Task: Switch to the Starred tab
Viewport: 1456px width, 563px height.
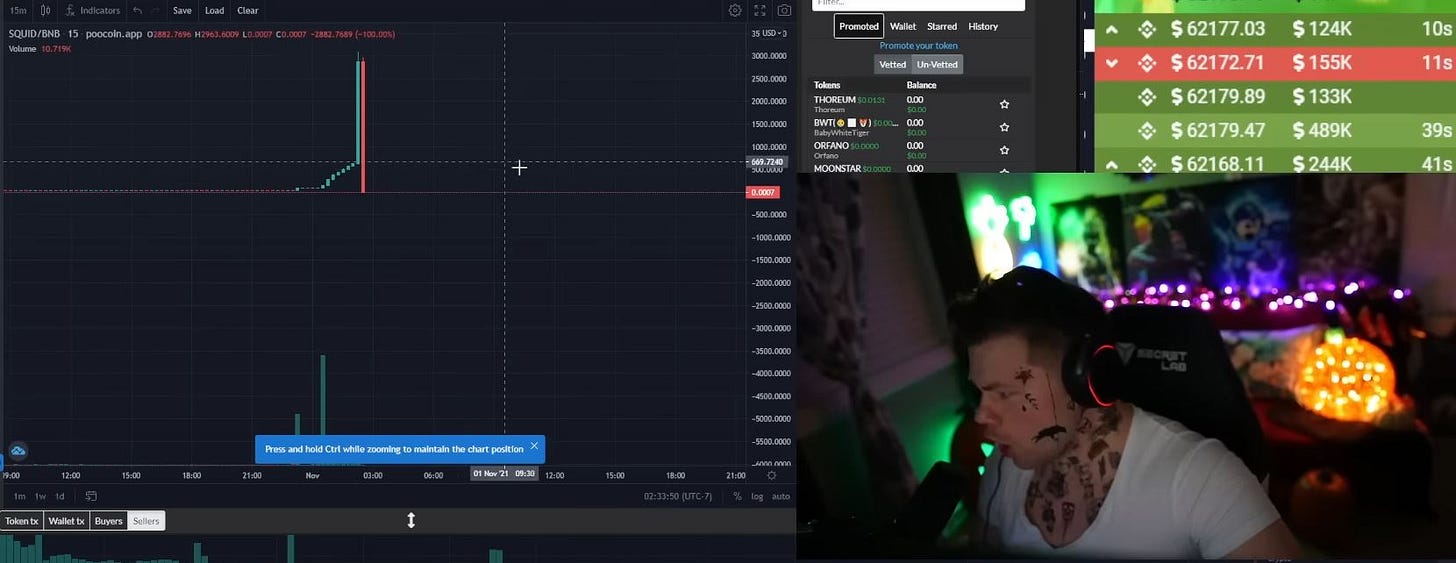Action: 942,26
